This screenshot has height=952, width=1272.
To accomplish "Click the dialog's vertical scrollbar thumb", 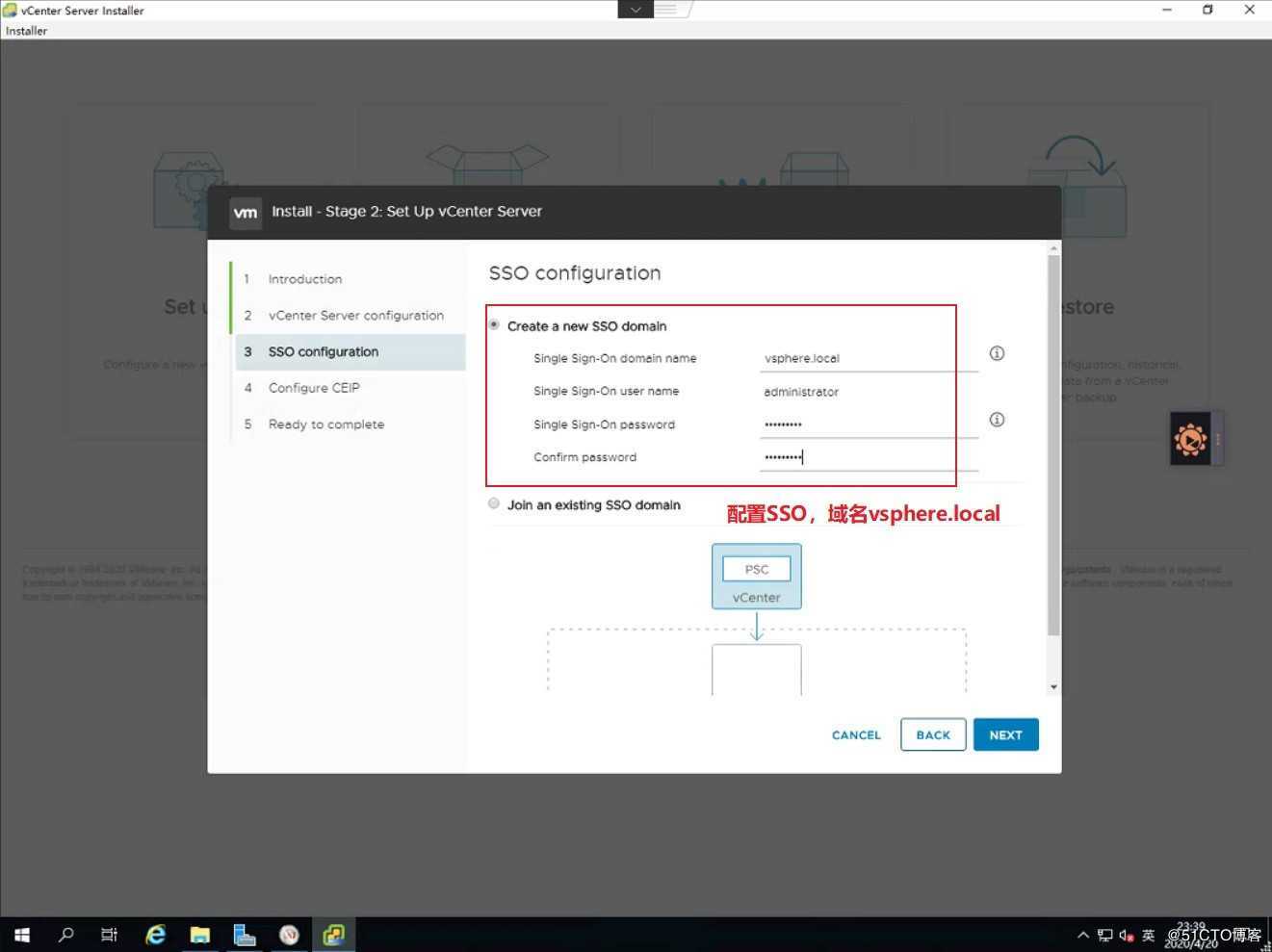I will pyautogui.click(x=1053, y=445).
